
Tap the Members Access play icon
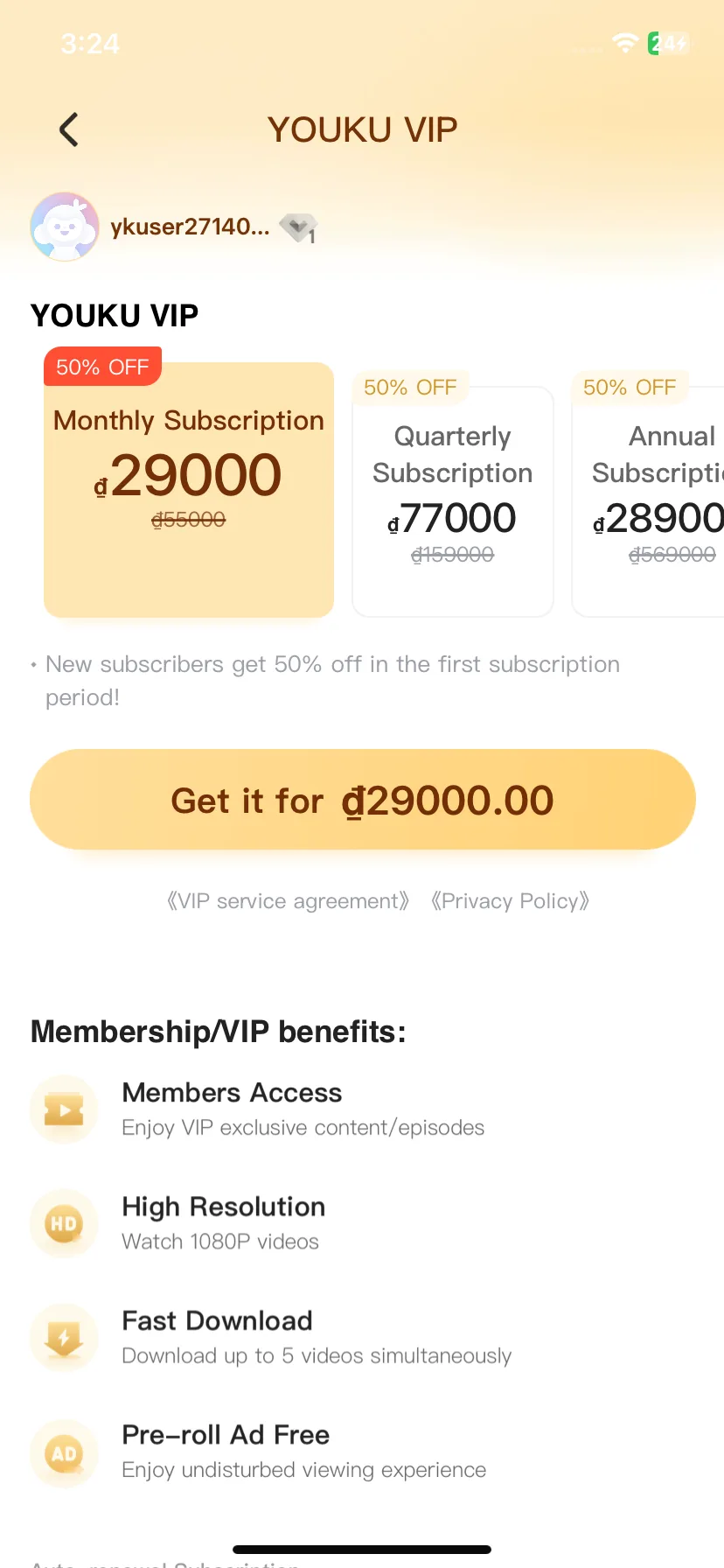click(64, 1109)
